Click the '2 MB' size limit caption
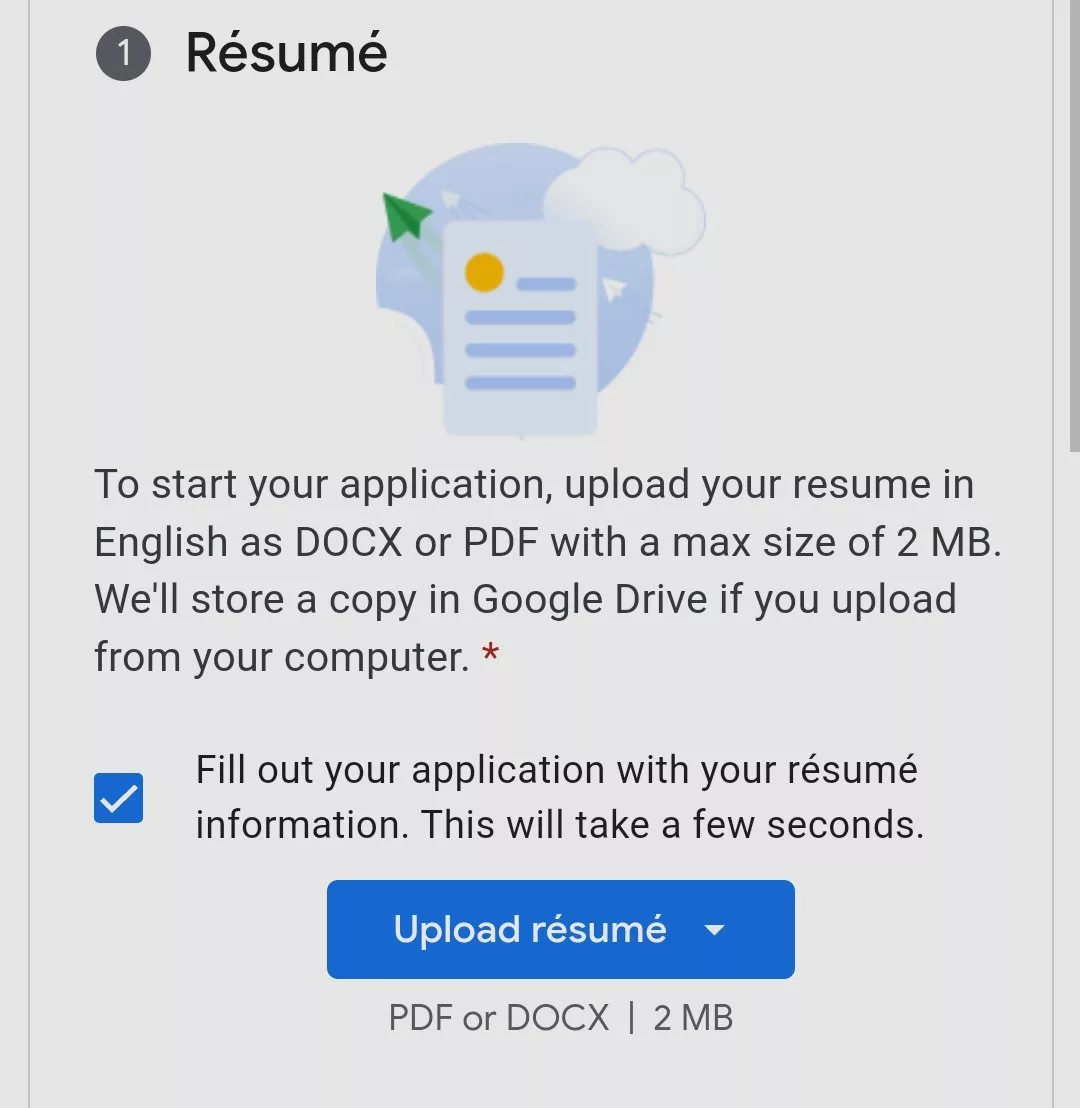 [693, 1018]
